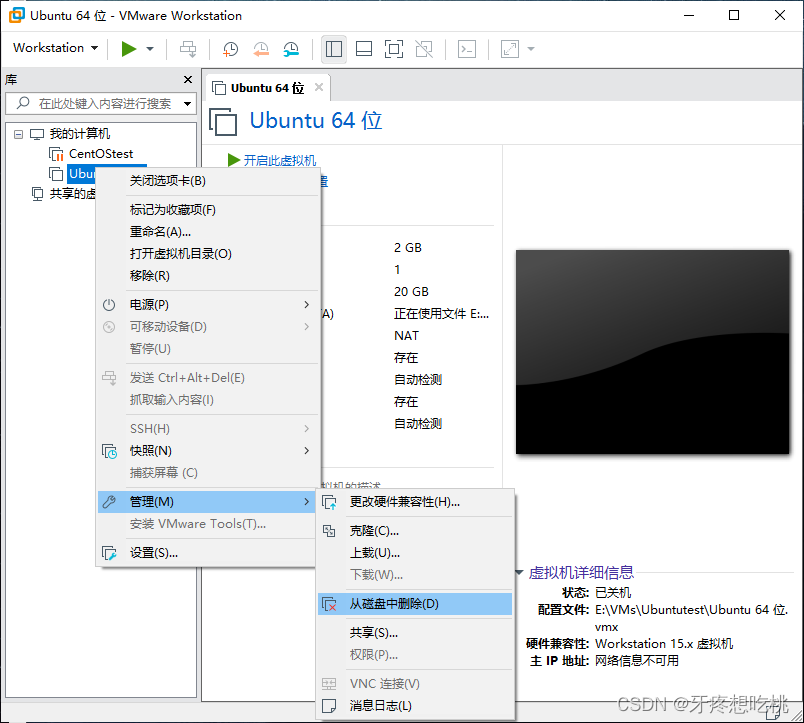Screen dimensions: 804x723
Task: Collapse the 我的计算机 tree node
Action: [17, 133]
